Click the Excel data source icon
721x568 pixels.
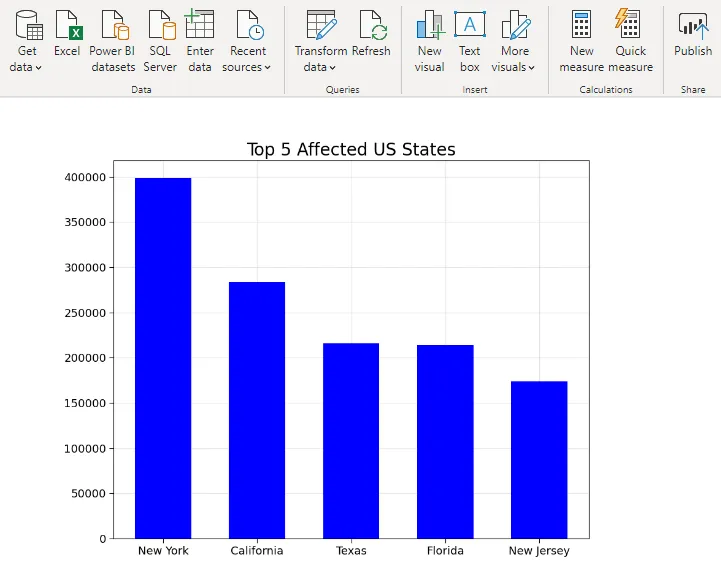[67, 24]
